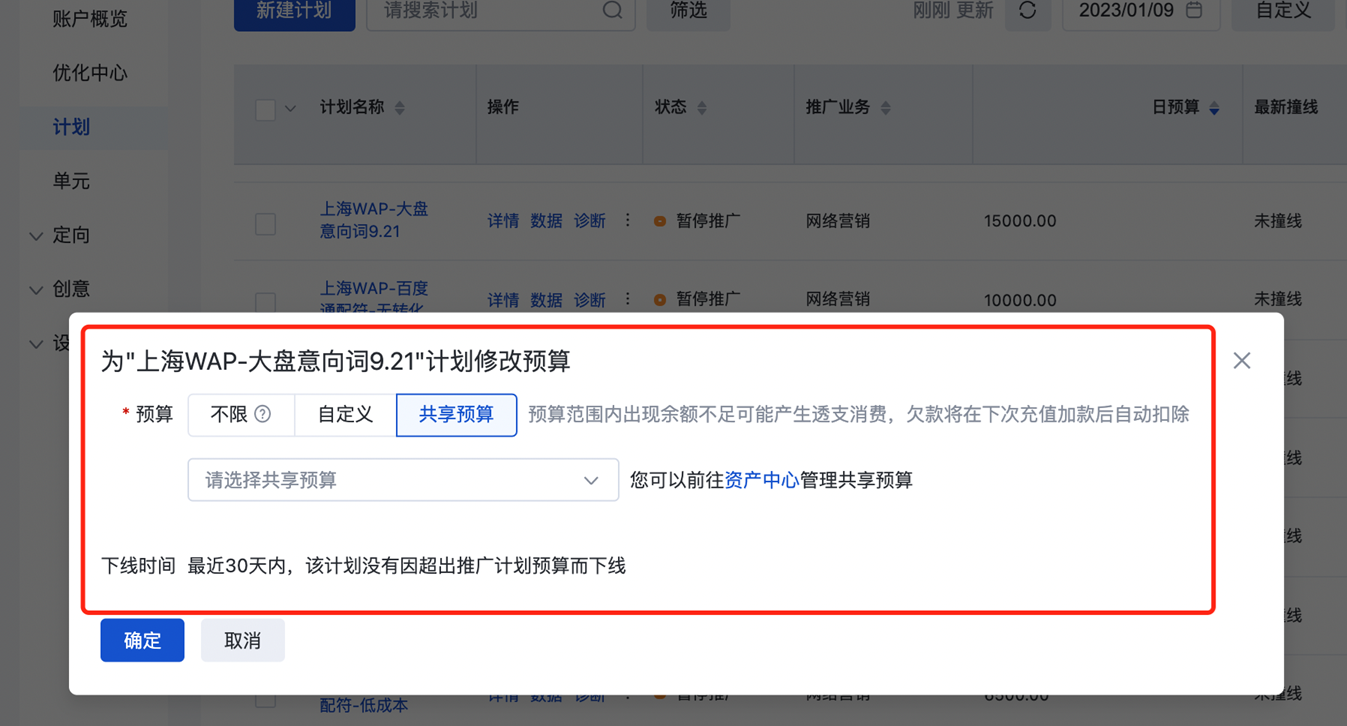This screenshot has height=726, width=1347.
Task: Click the refresh icon beside 刚刚更新
Action: pyautogui.click(x=1027, y=11)
